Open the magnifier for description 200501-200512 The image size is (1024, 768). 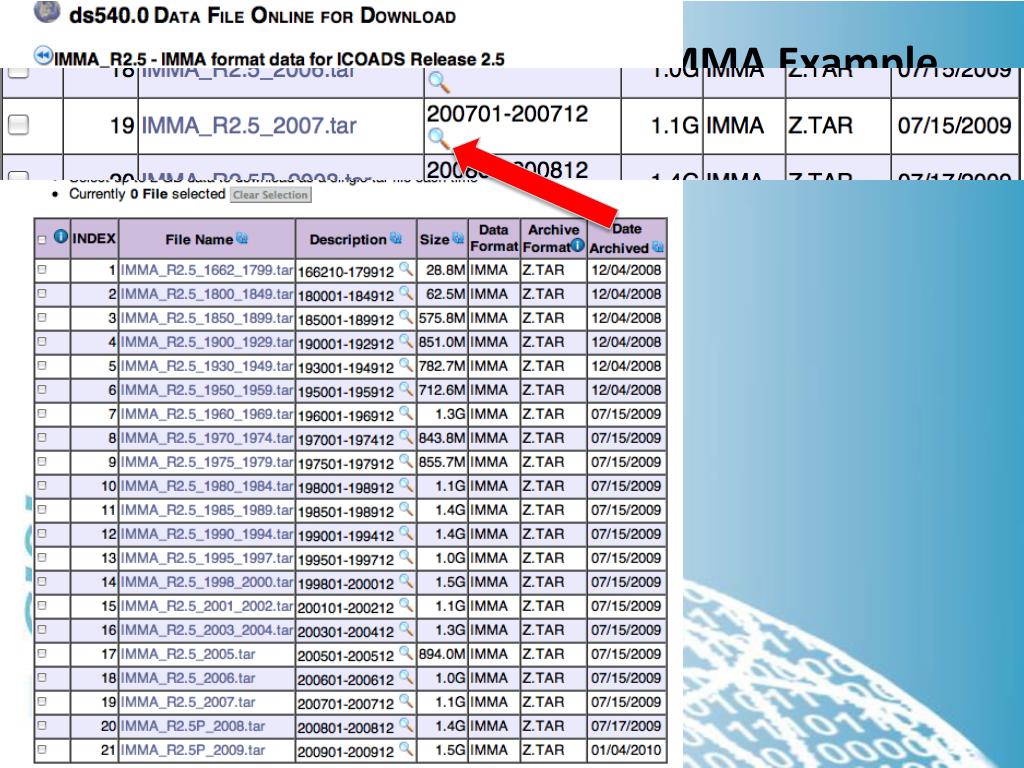(406, 652)
